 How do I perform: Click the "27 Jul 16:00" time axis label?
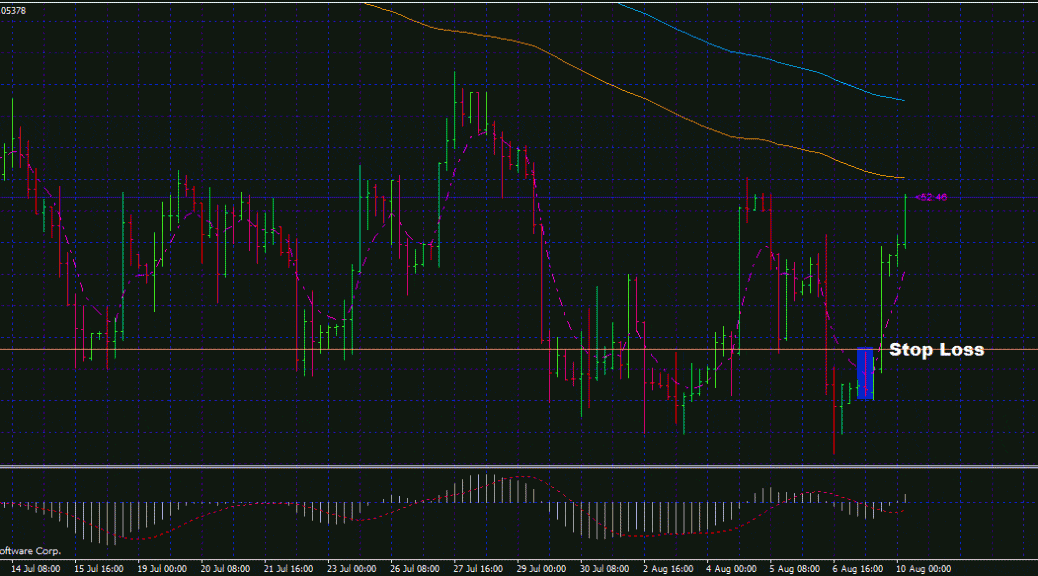tap(478, 569)
